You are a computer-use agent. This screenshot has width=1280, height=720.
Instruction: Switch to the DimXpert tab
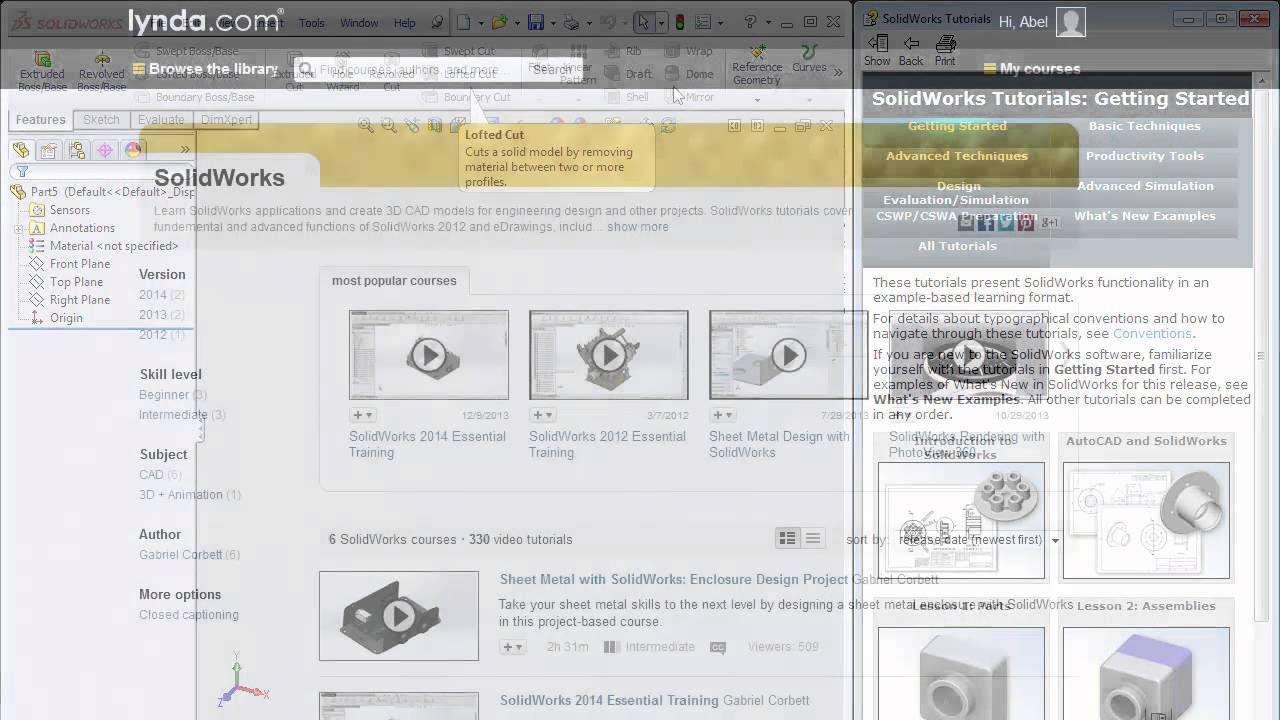click(x=226, y=120)
